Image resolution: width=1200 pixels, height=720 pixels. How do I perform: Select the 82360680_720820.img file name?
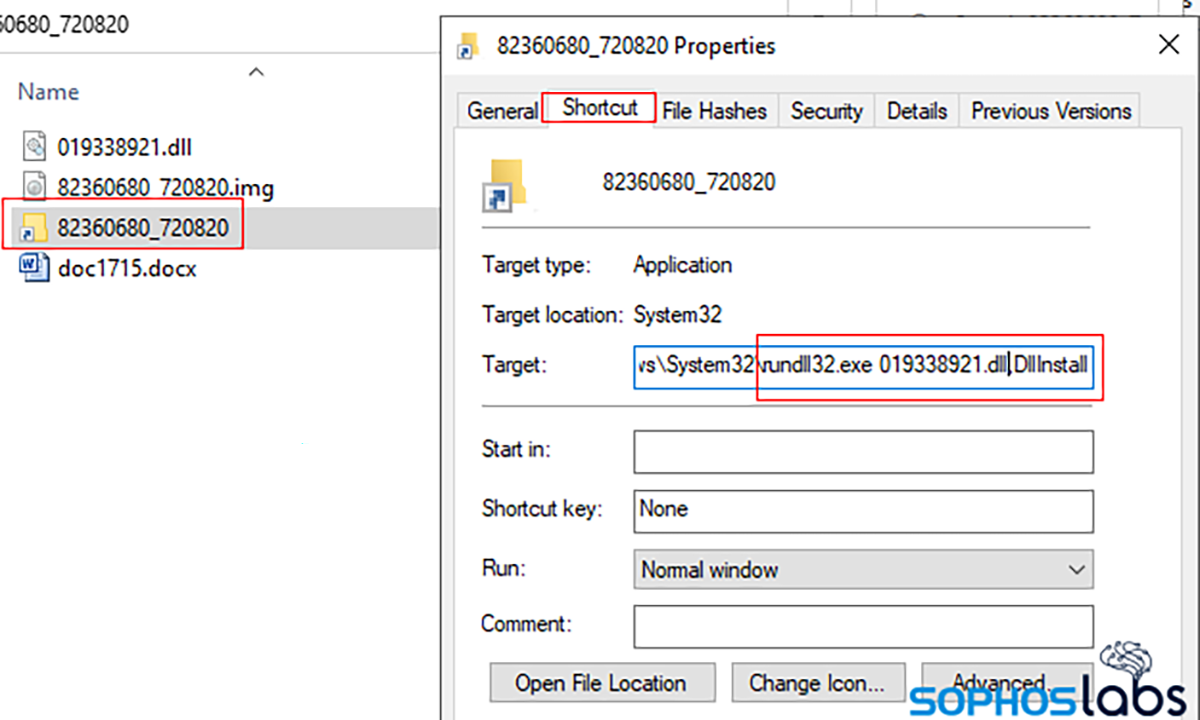point(165,188)
